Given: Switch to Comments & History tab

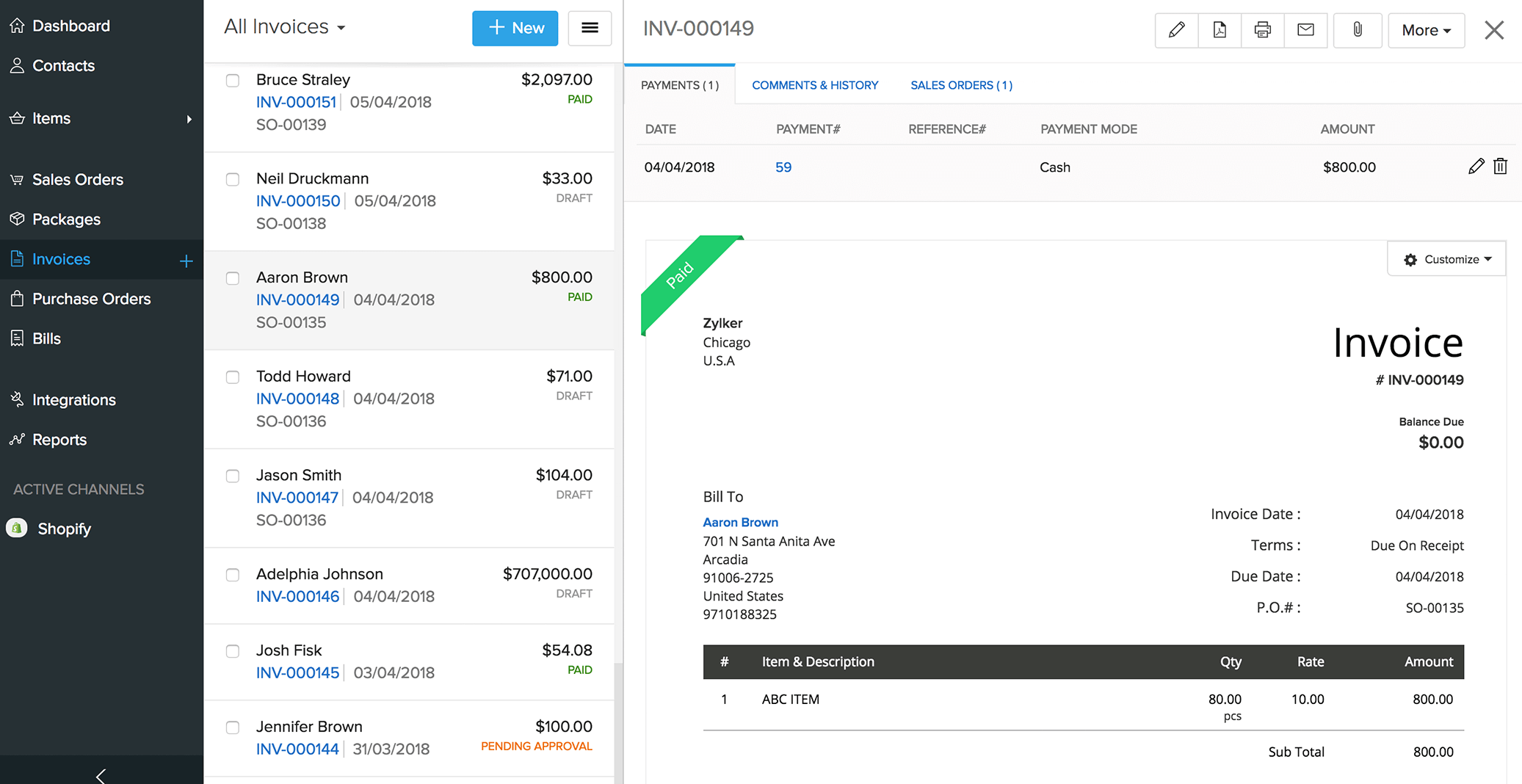Looking at the screenshot, I should tap(814, 85).
